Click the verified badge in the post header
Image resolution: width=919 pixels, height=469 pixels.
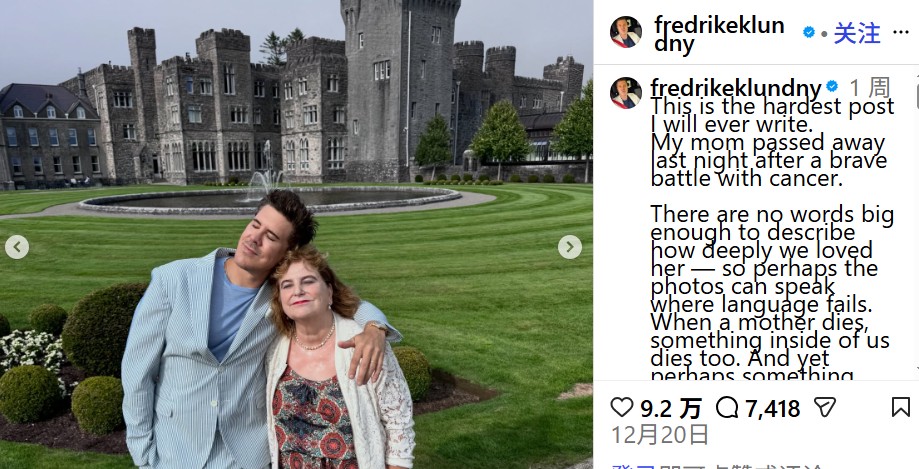click(x=808, y=33)
